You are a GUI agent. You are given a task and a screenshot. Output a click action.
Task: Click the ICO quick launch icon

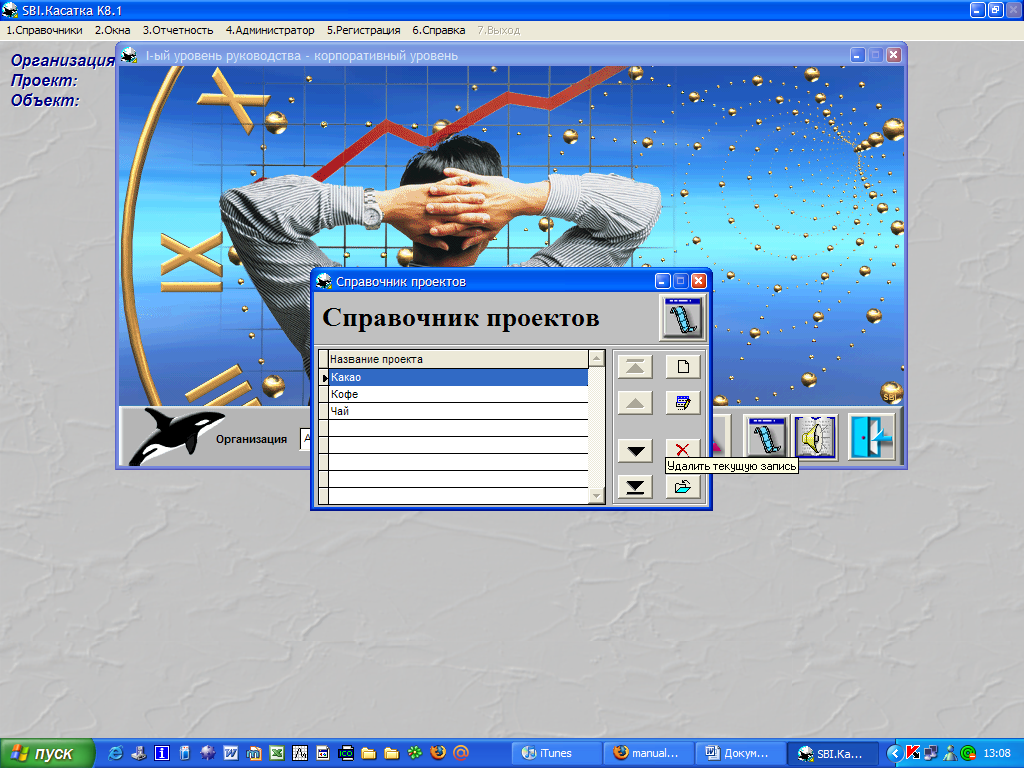click(345, 753)
